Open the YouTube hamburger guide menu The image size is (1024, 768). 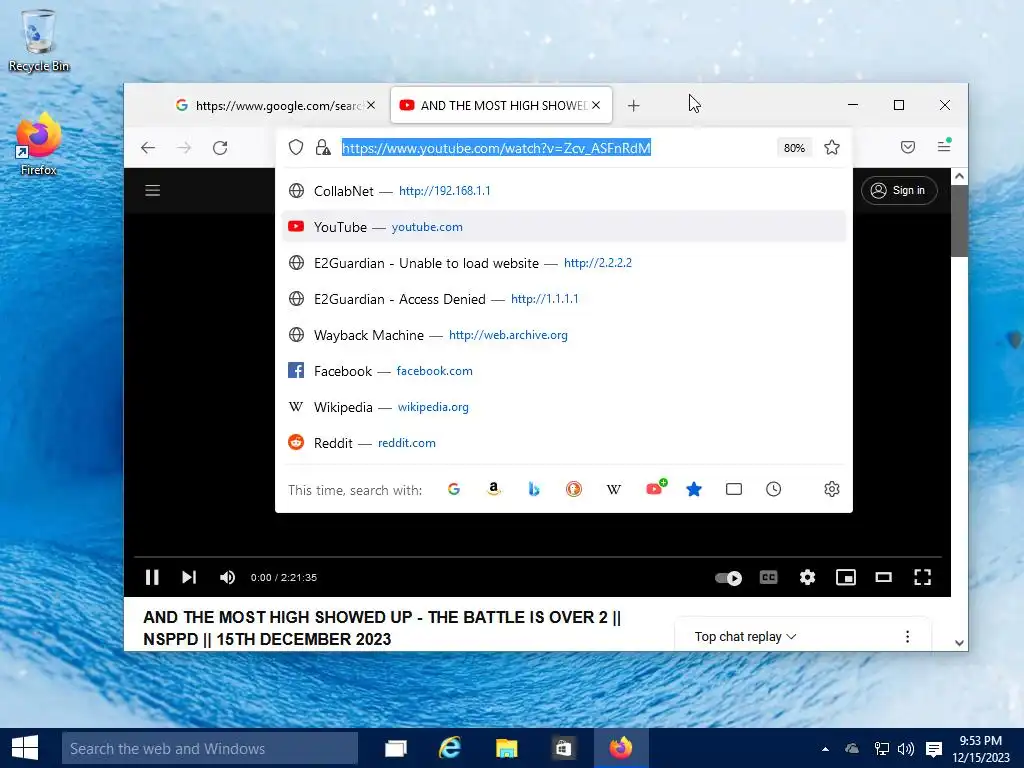click(x=153, y=190)
